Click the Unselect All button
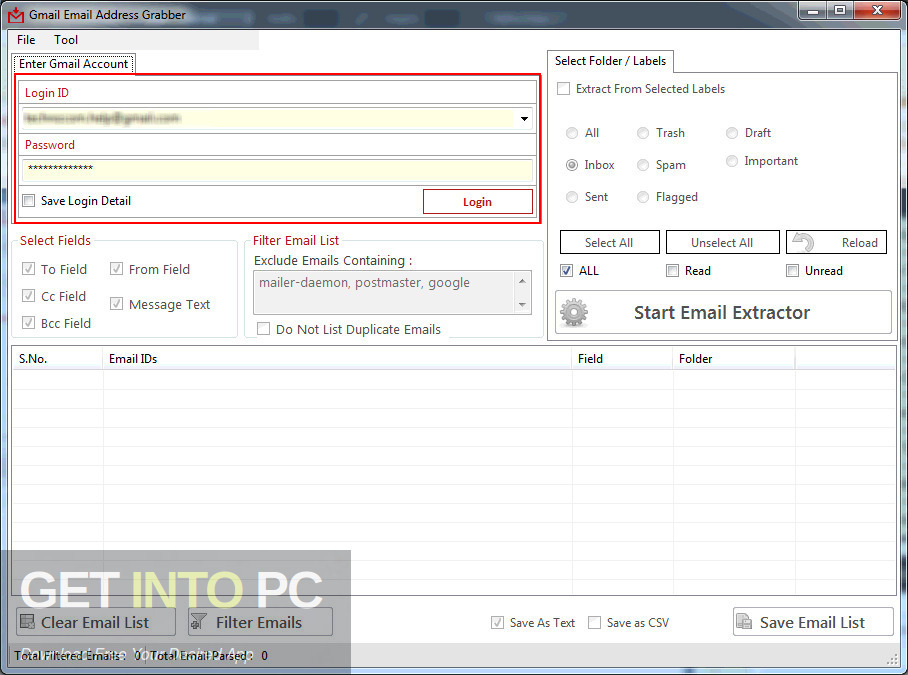The width and height of the screenshot is (908, 675). tap(722, 242)
